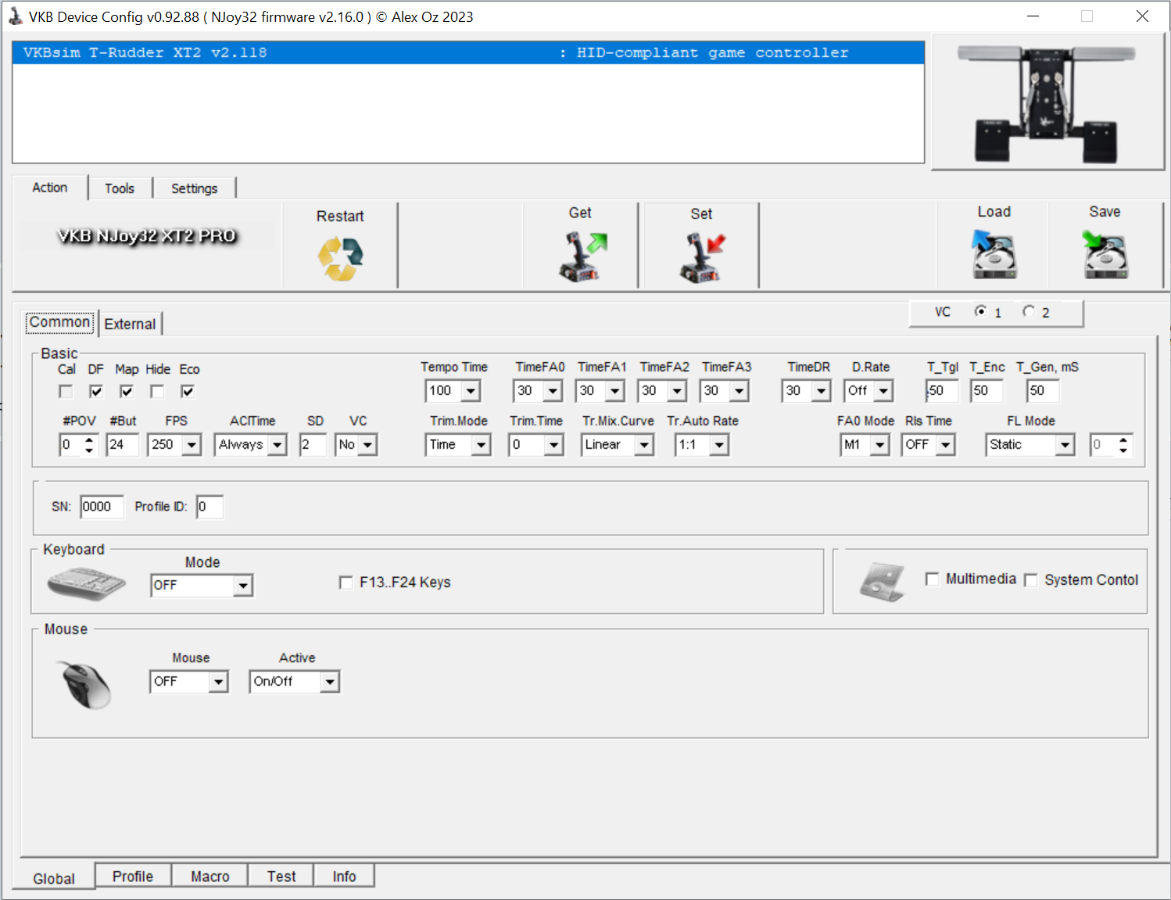Toggle the Cal checkbox
Screen dimensions: 1171x900
(x=66, y=391)
